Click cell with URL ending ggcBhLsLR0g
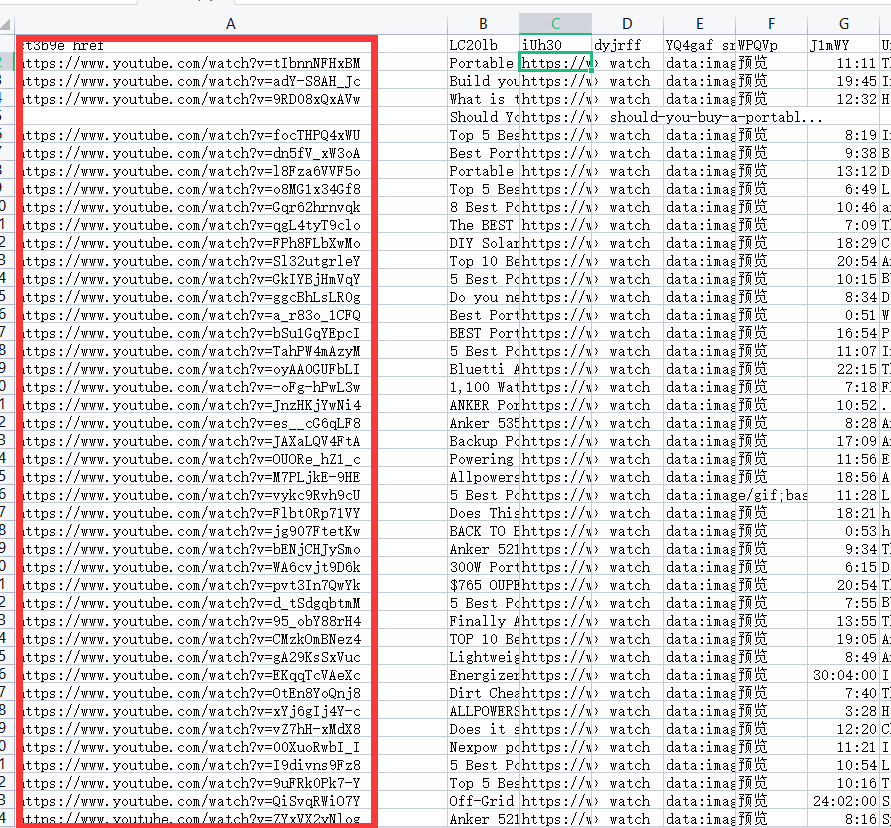Viewport: 891px width, 828px height. (231, 297)
